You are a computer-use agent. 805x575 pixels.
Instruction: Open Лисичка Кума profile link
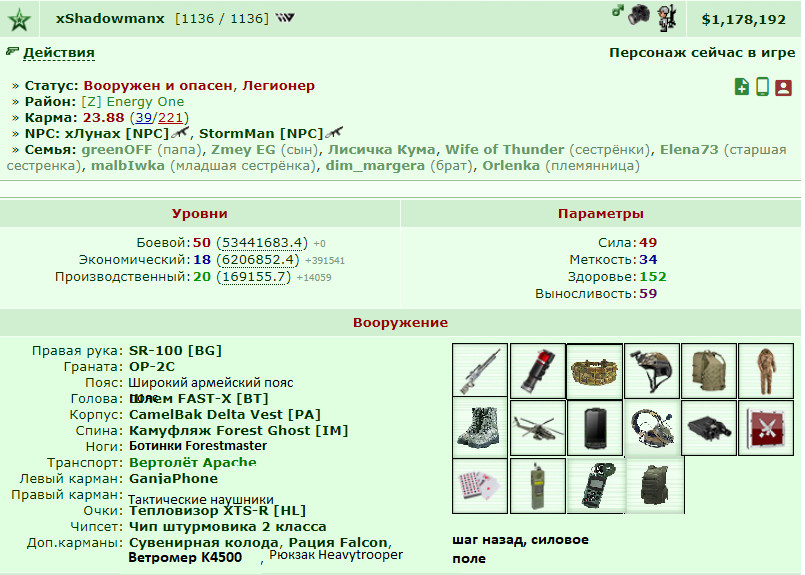click(x=381, y=149)
